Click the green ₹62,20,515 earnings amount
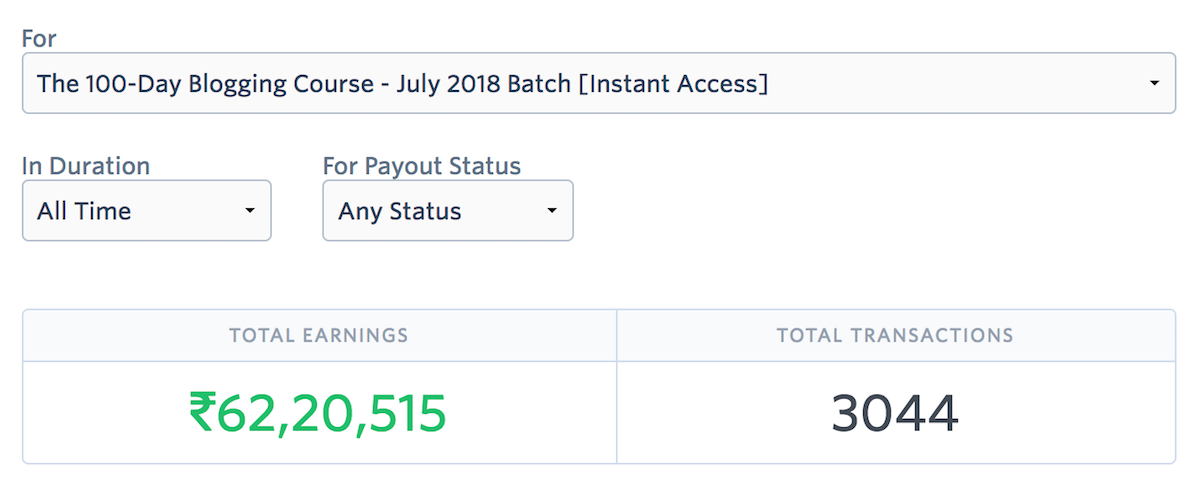Screen dimensions: 1200x493 [x=318, y=413]
